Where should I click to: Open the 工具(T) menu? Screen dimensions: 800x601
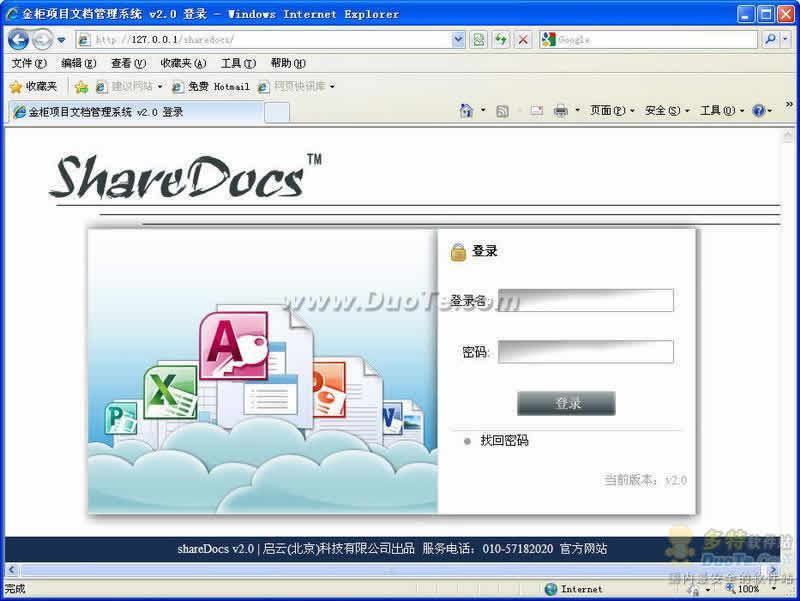(238, 63)
